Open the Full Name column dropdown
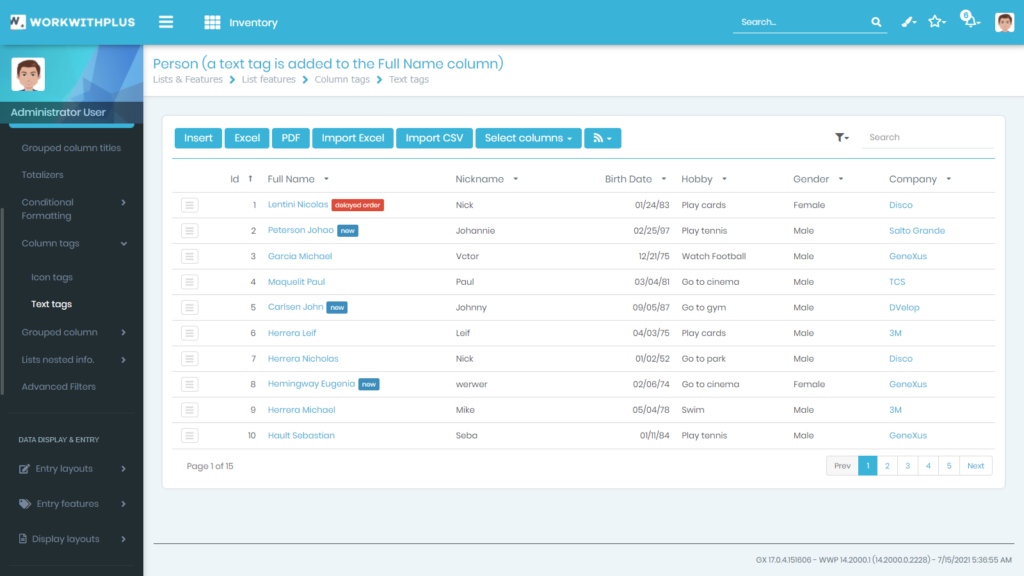 pyautogui.click(x=327, y=179)
